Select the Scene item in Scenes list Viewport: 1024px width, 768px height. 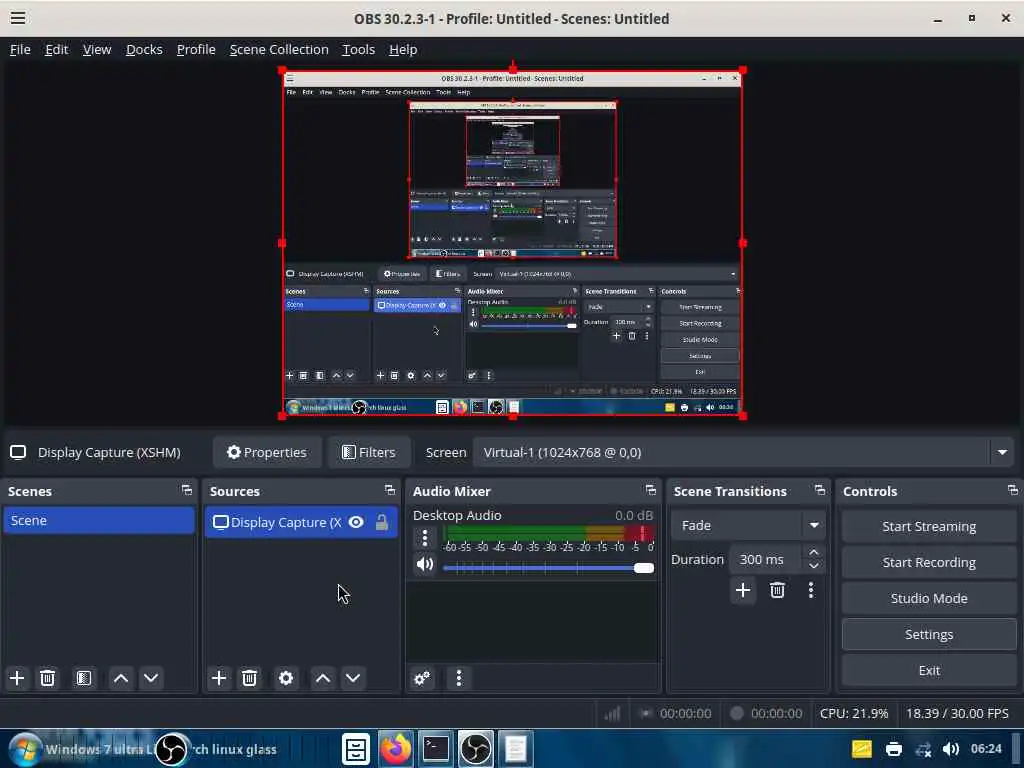(x=99, y=520)
